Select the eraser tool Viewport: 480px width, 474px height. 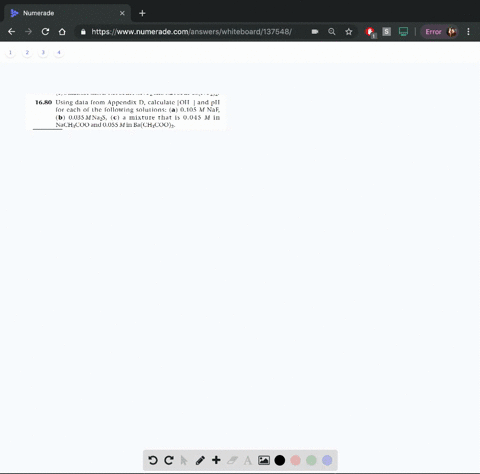coord(232,460)
